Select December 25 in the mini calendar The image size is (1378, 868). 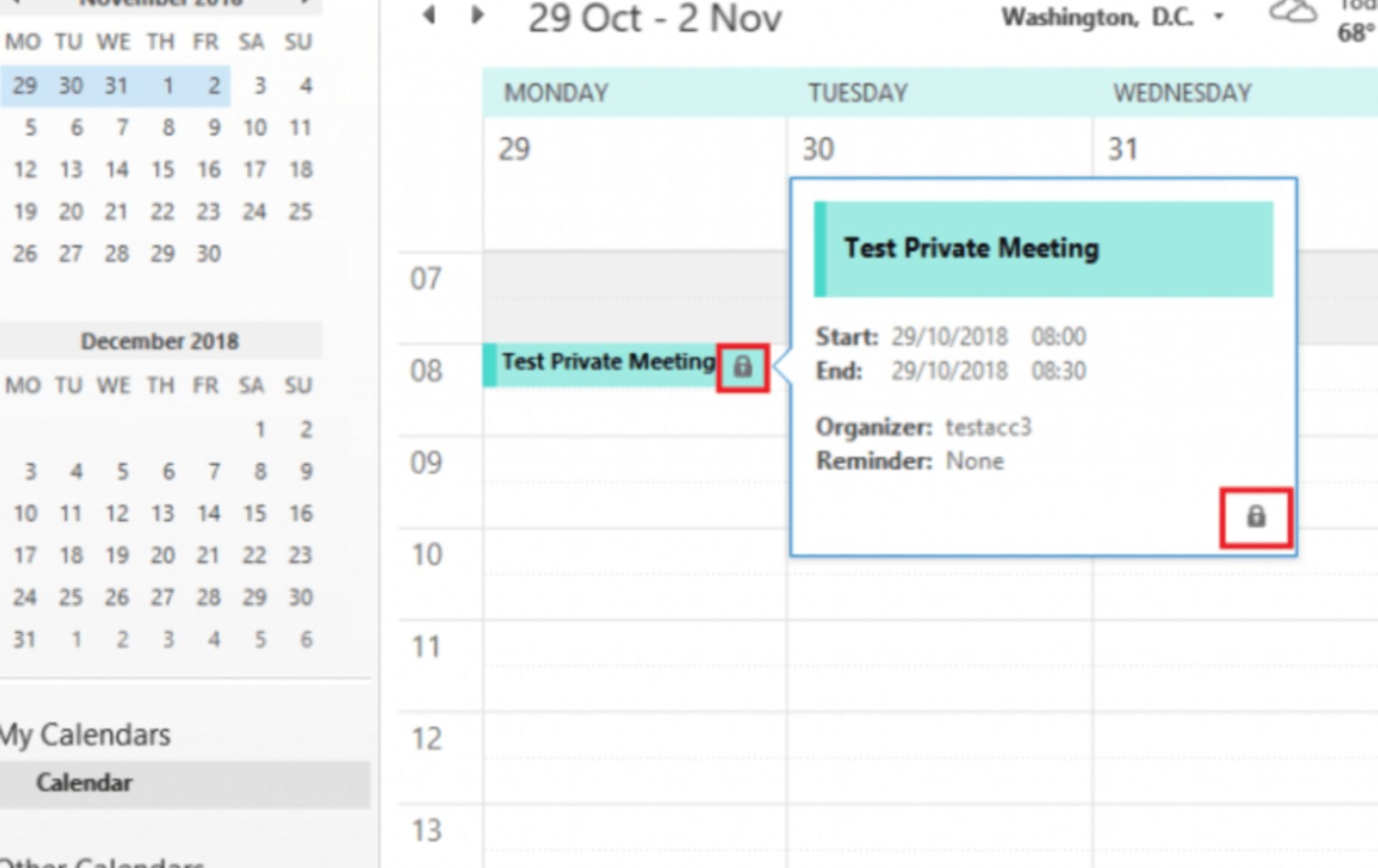pos(70,598)
